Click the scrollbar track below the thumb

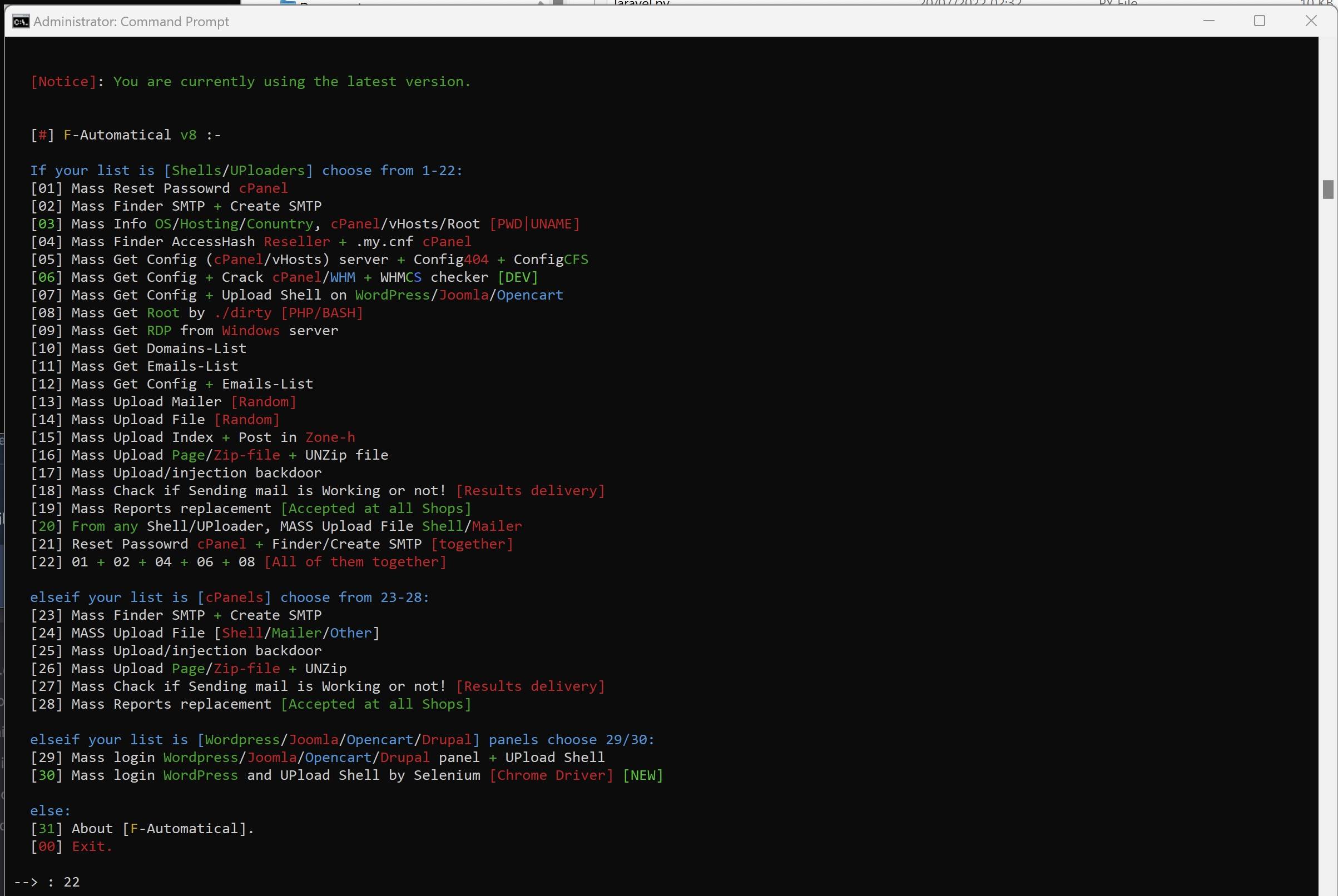pyautogui.click(x=1328, y=514)
